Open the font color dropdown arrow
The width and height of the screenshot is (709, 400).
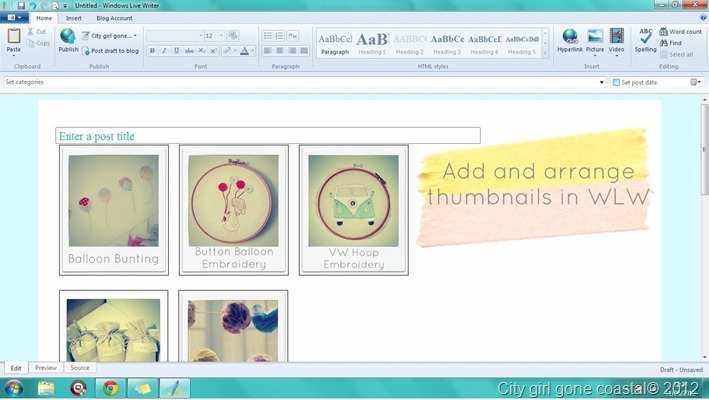tap(252, 51)
